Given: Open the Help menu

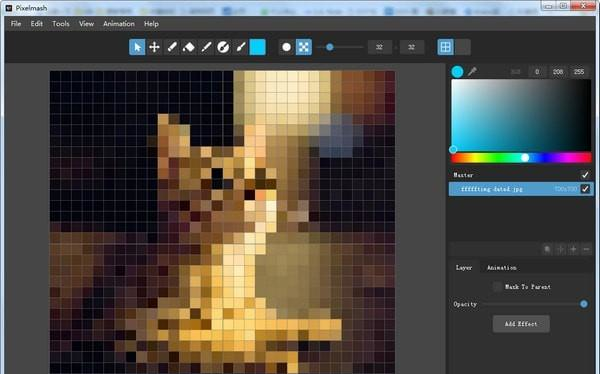Looking at the screenshot, I should pyautogui.click(x=151, y=24).
